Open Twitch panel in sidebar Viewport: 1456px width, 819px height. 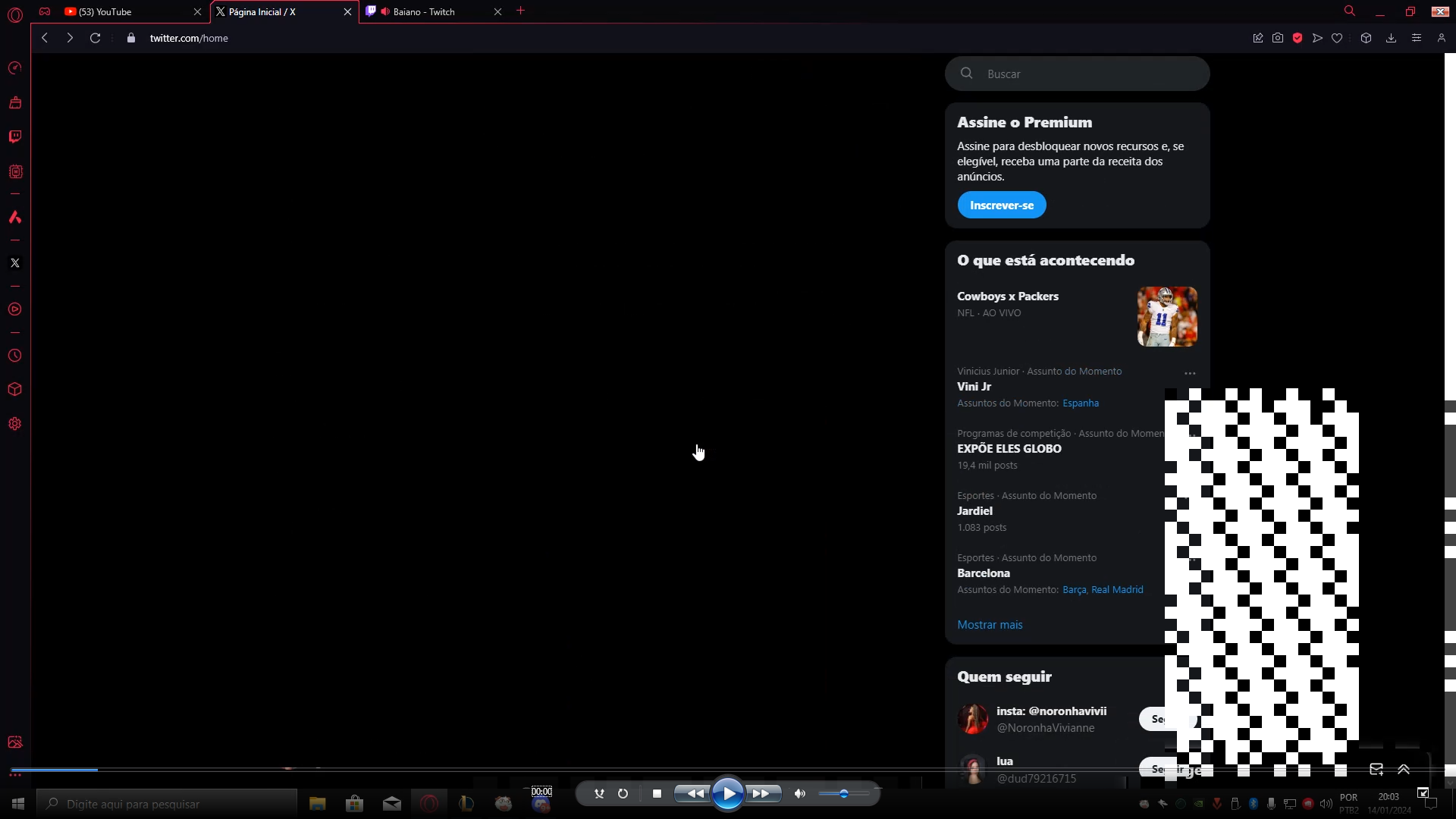tap(14, 136)
